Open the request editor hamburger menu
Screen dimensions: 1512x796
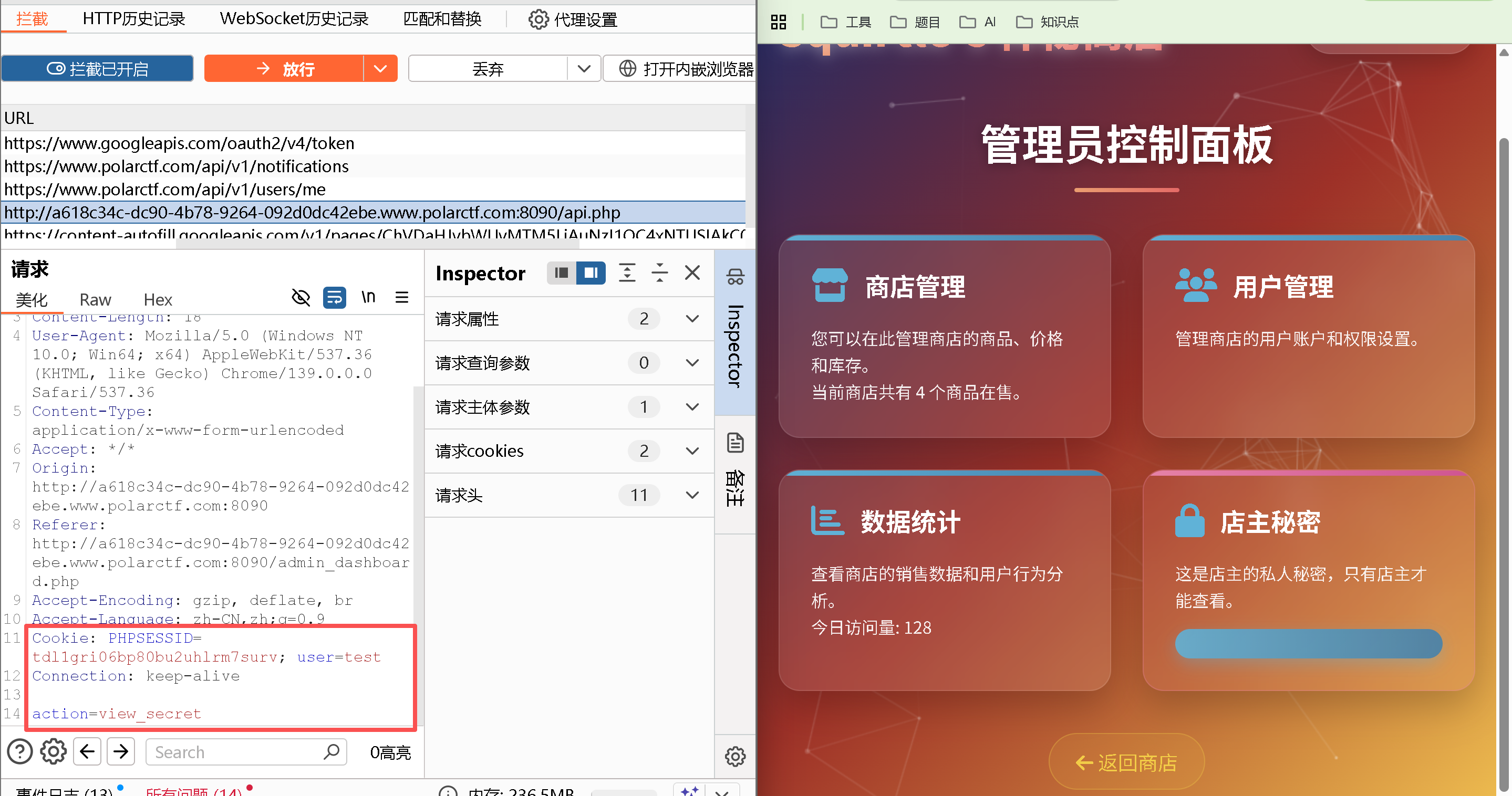coord(401,297)
